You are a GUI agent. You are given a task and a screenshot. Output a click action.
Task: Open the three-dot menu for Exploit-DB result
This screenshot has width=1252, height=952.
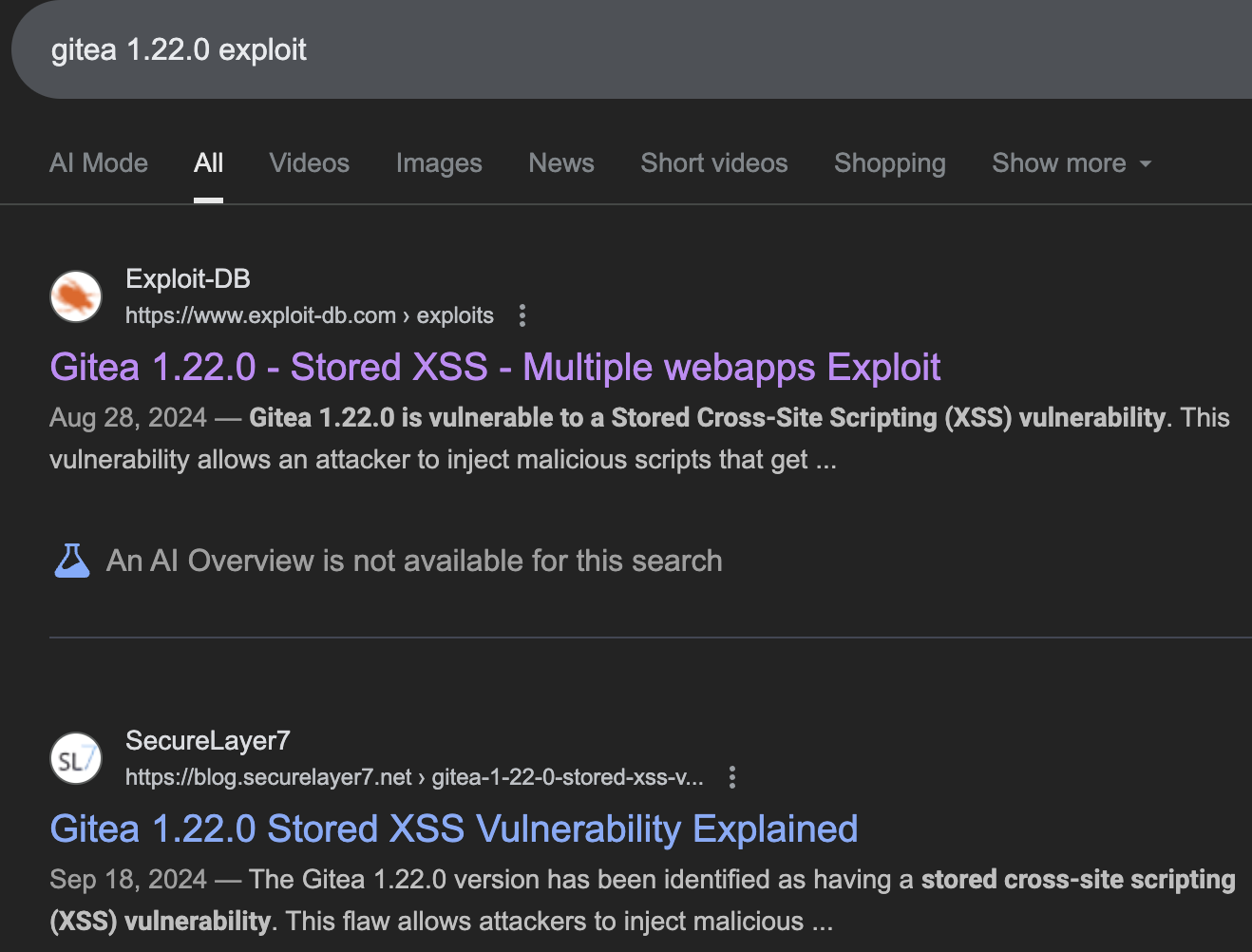[522, 315]
